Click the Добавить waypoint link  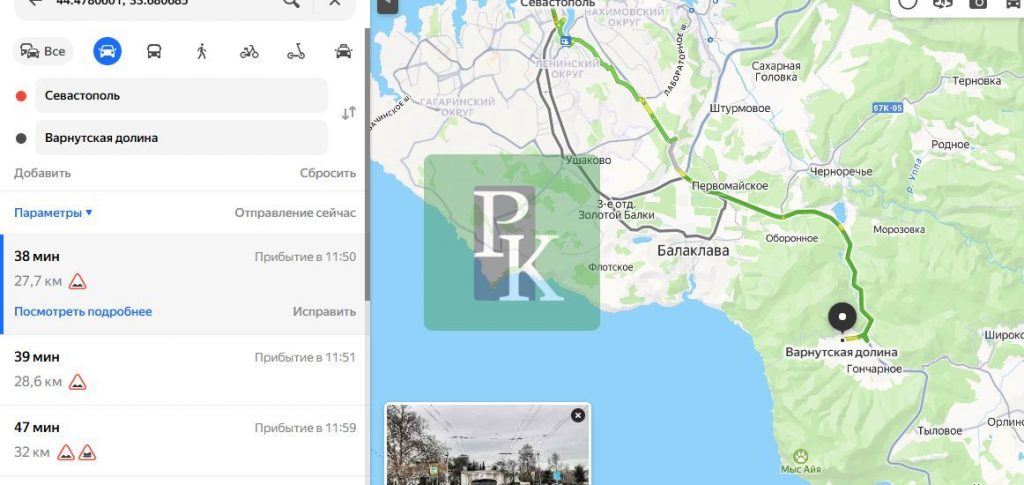tap(42, 173)
